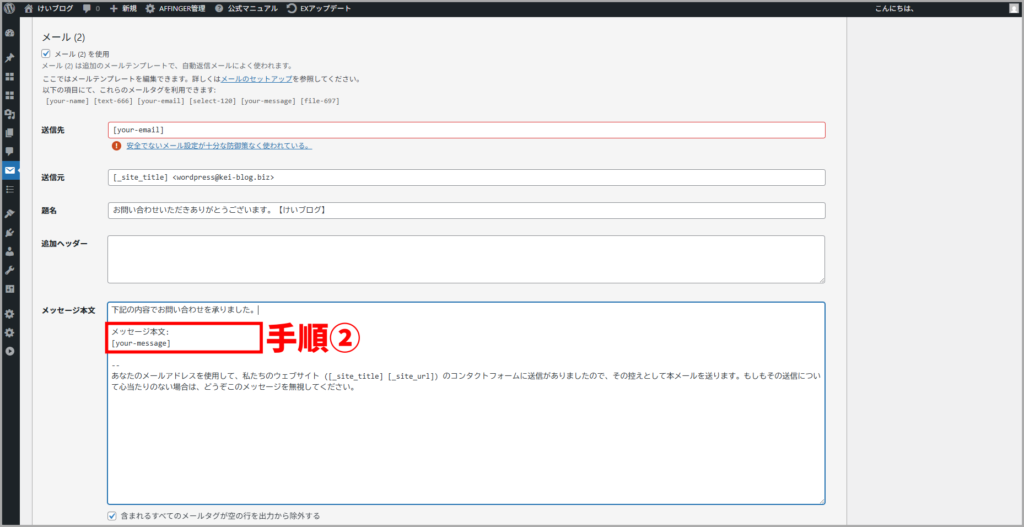Focus the 題名 subject input field
The width and height of the screenshot is (1024, 527).
(466, 211)
